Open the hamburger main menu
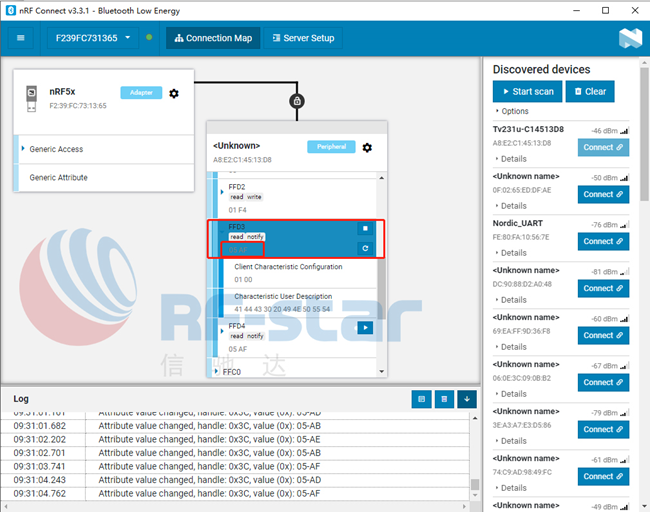The height and width of the screenshot is (512, 650). [20, 38]
